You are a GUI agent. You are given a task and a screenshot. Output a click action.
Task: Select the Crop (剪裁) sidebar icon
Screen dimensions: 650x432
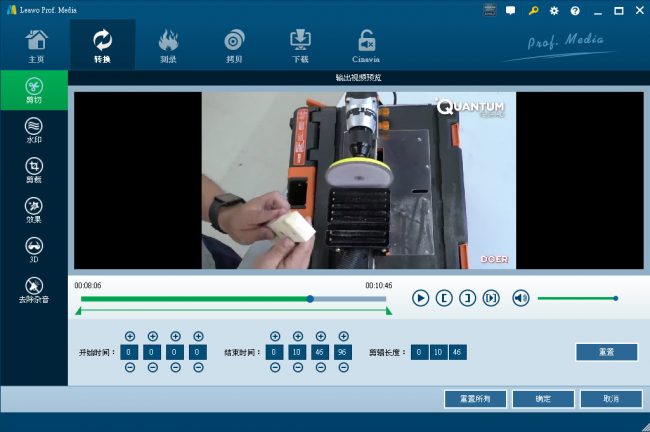click(34, 170)
